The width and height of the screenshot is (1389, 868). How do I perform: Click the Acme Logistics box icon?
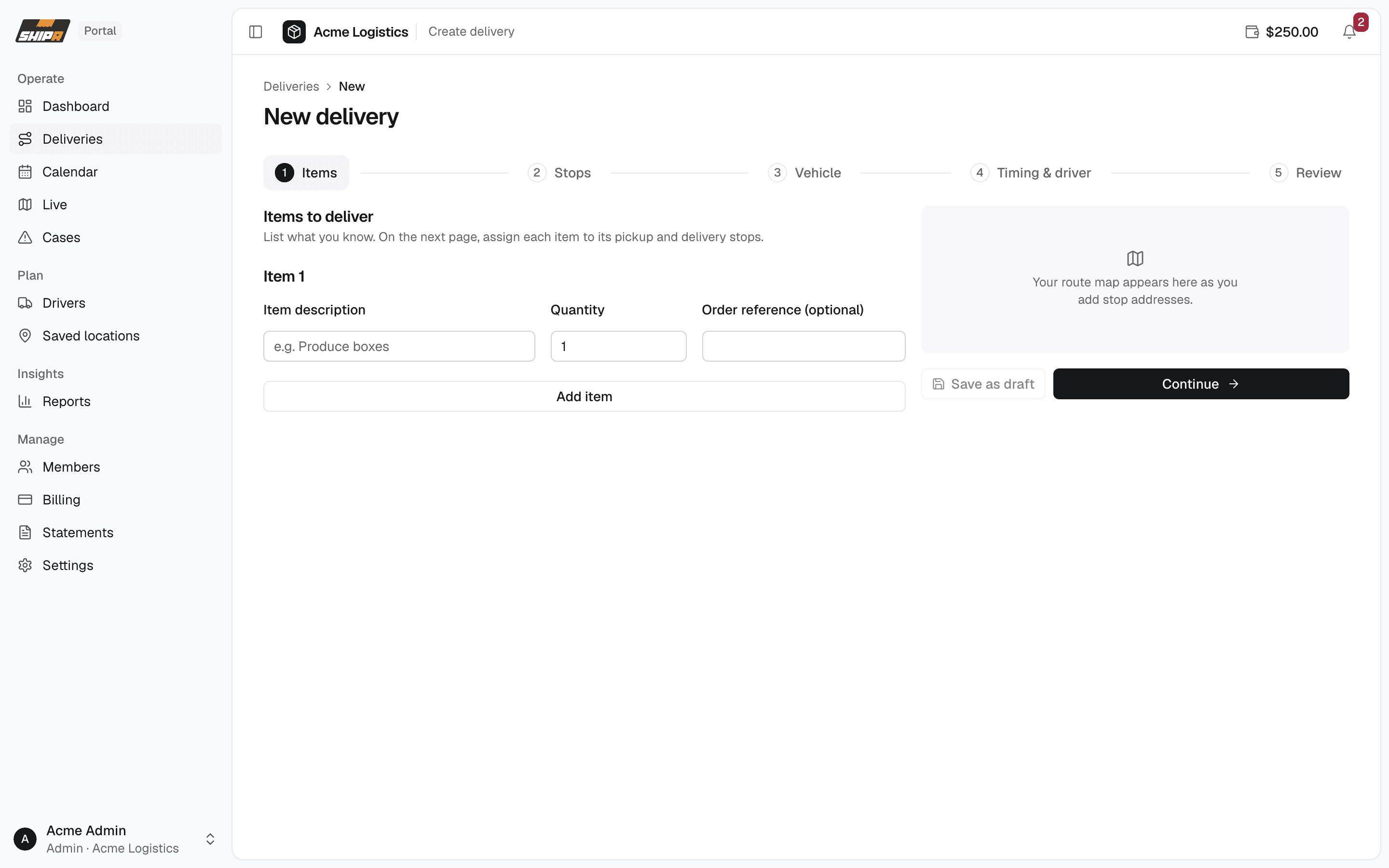tap(294, 31)
